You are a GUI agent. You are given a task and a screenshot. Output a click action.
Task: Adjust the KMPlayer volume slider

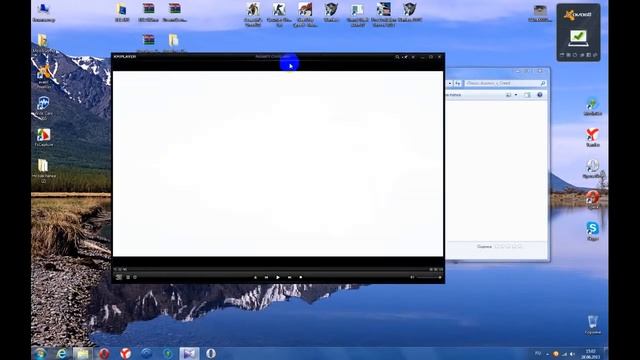(429, 277)
